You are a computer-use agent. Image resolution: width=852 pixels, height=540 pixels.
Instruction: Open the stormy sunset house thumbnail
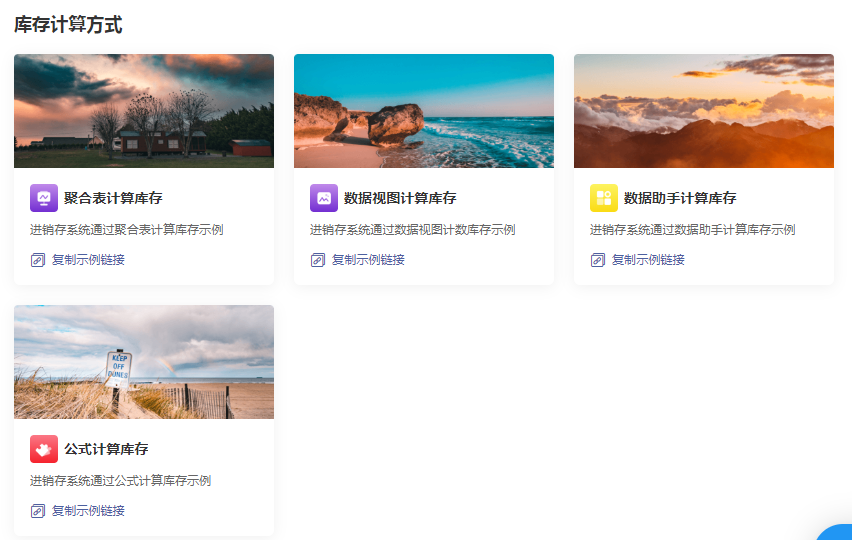click(x=144, y=111)
